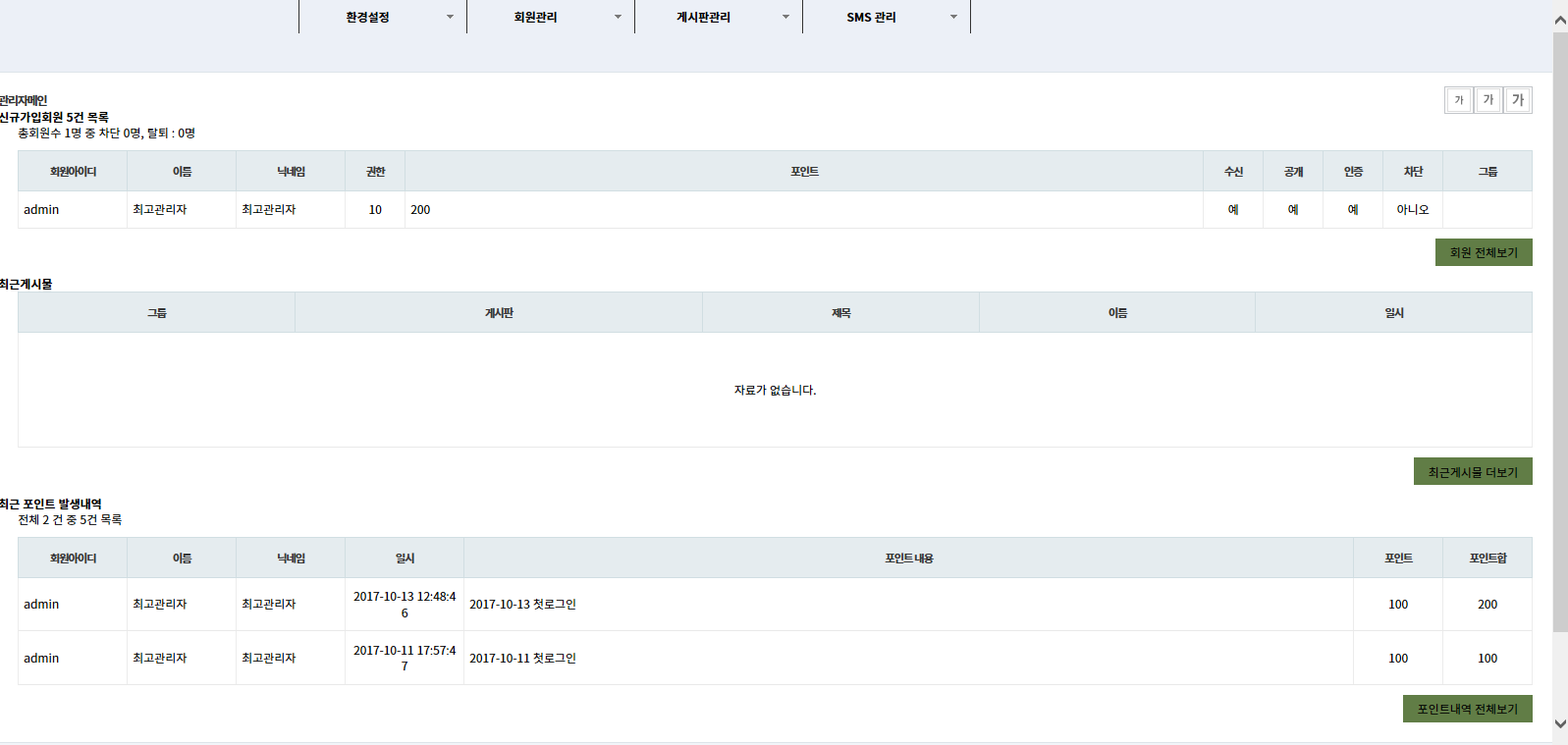Click the 최근게시물 더보기 button
Viewport: 1568px width, 745px height.
coord(1472,472)
